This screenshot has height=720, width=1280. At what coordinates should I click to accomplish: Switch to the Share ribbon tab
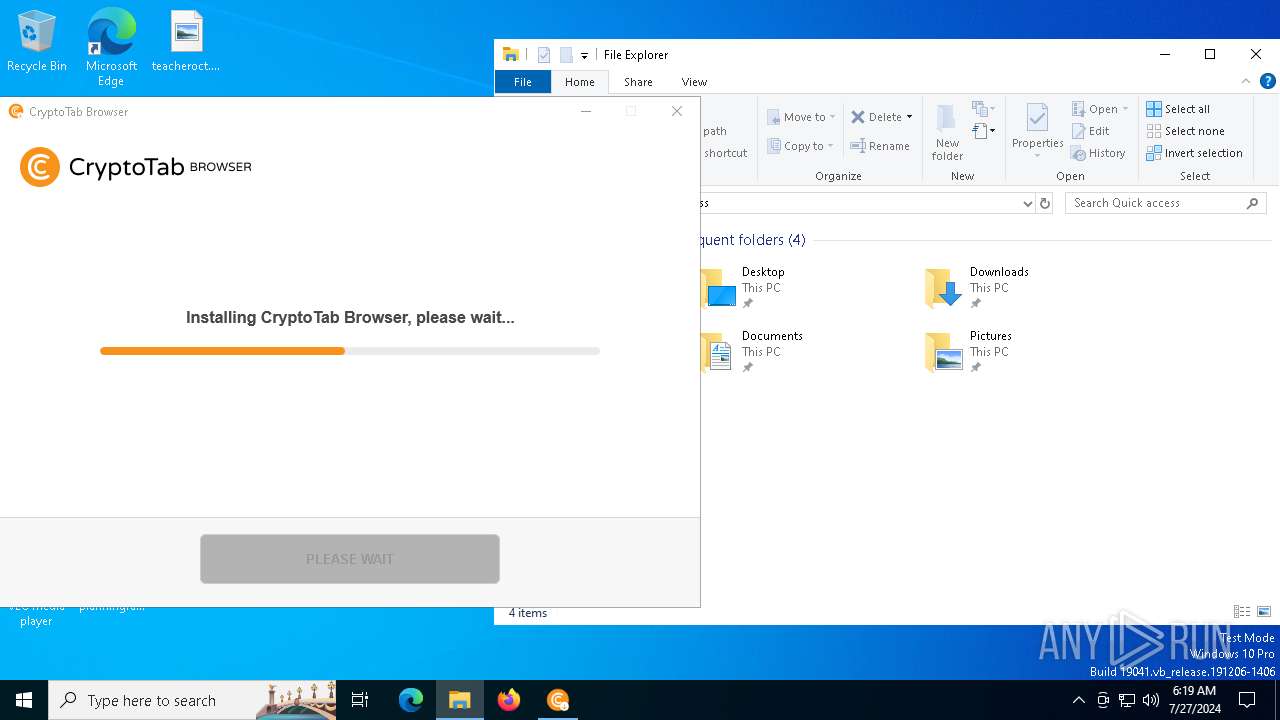638,82
